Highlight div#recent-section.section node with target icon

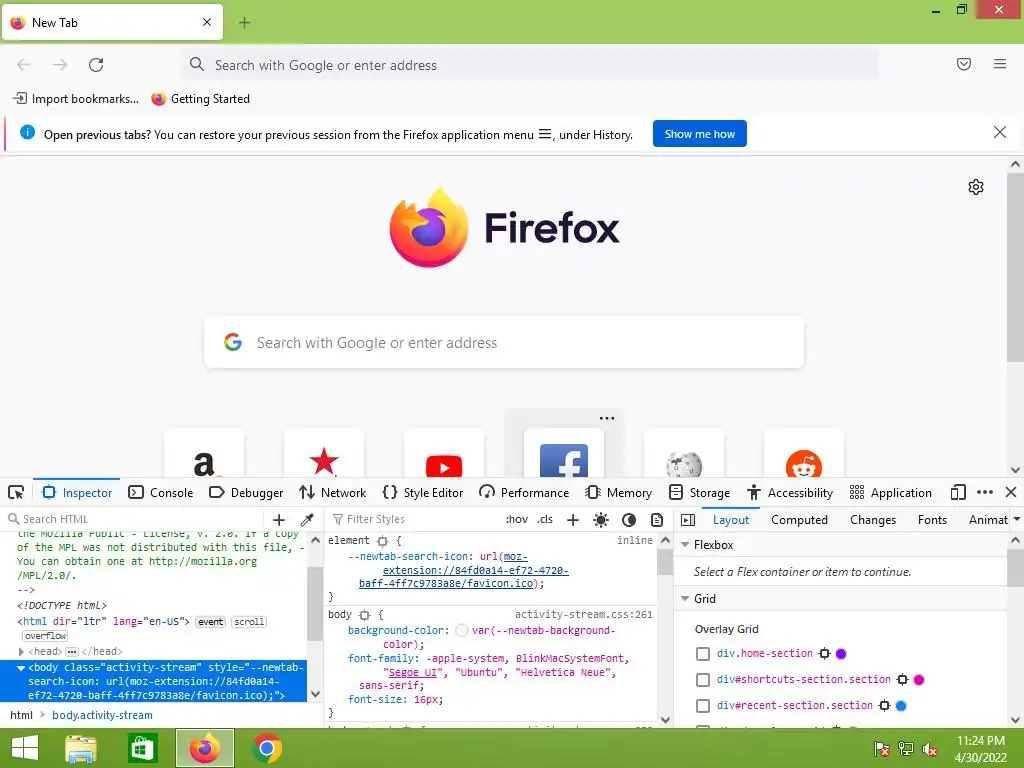pyautogui.click(x=884, y=706)
